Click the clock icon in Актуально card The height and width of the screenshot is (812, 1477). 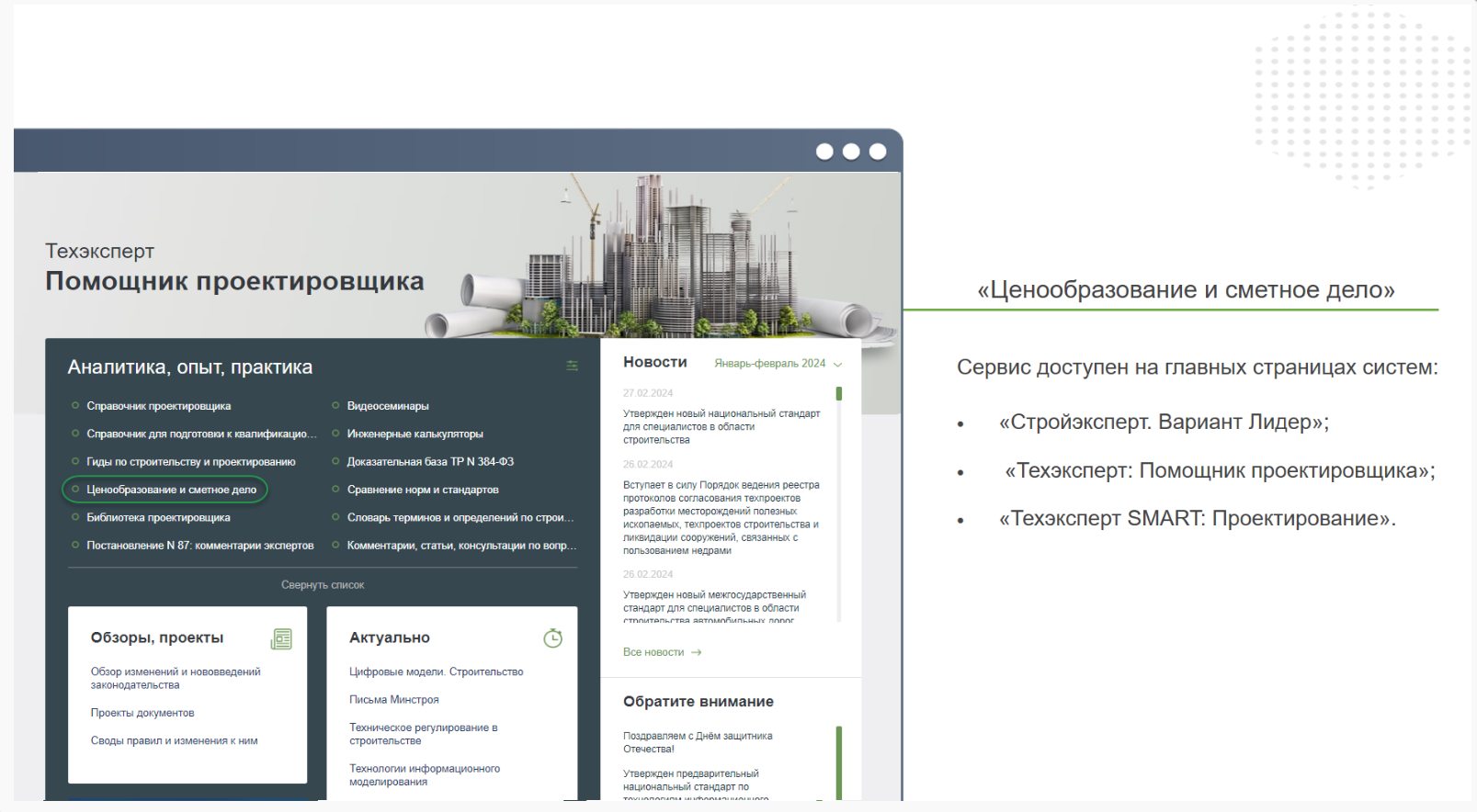click(552, 637)
